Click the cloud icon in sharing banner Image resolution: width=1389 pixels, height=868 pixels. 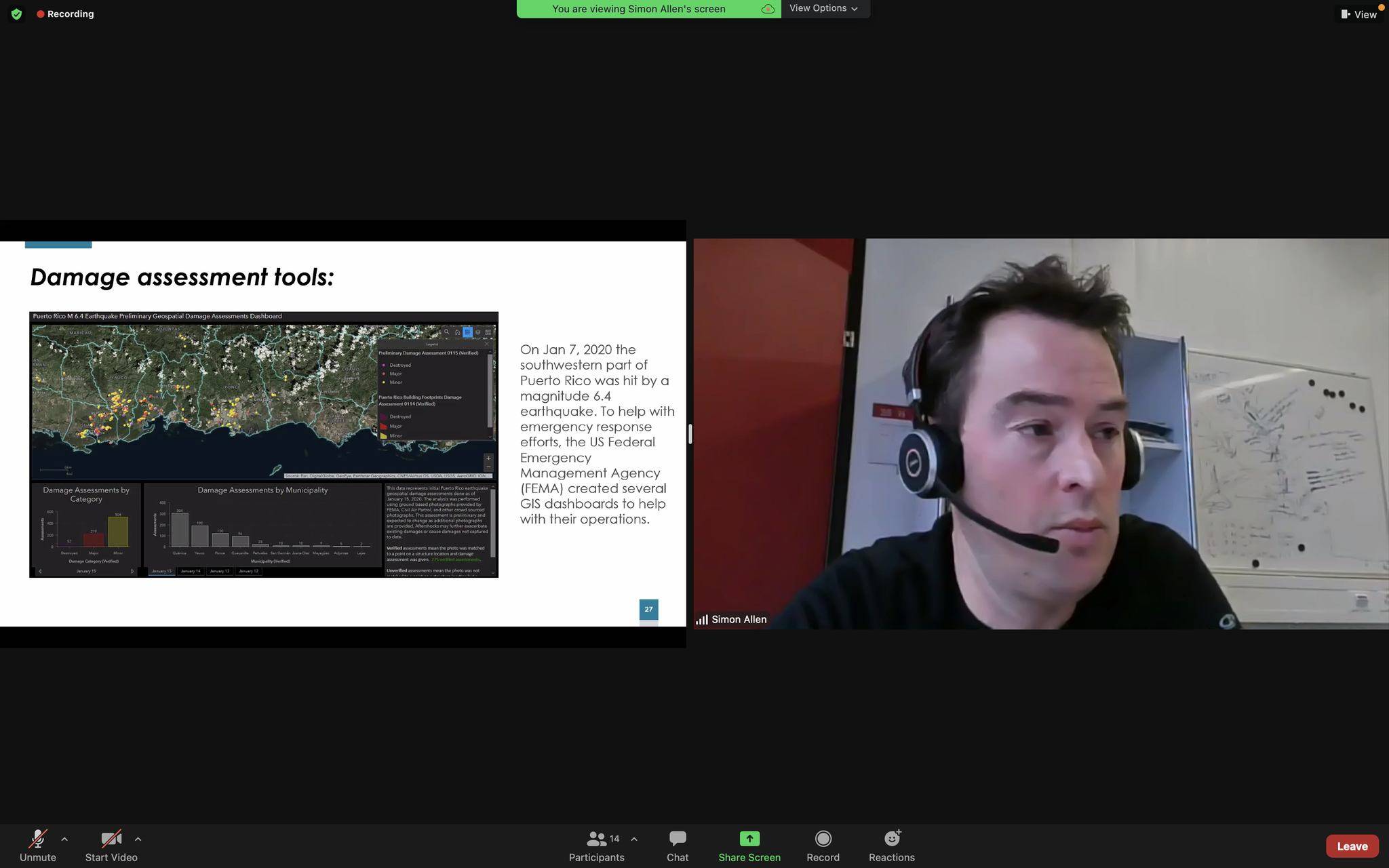click(768, 9)
